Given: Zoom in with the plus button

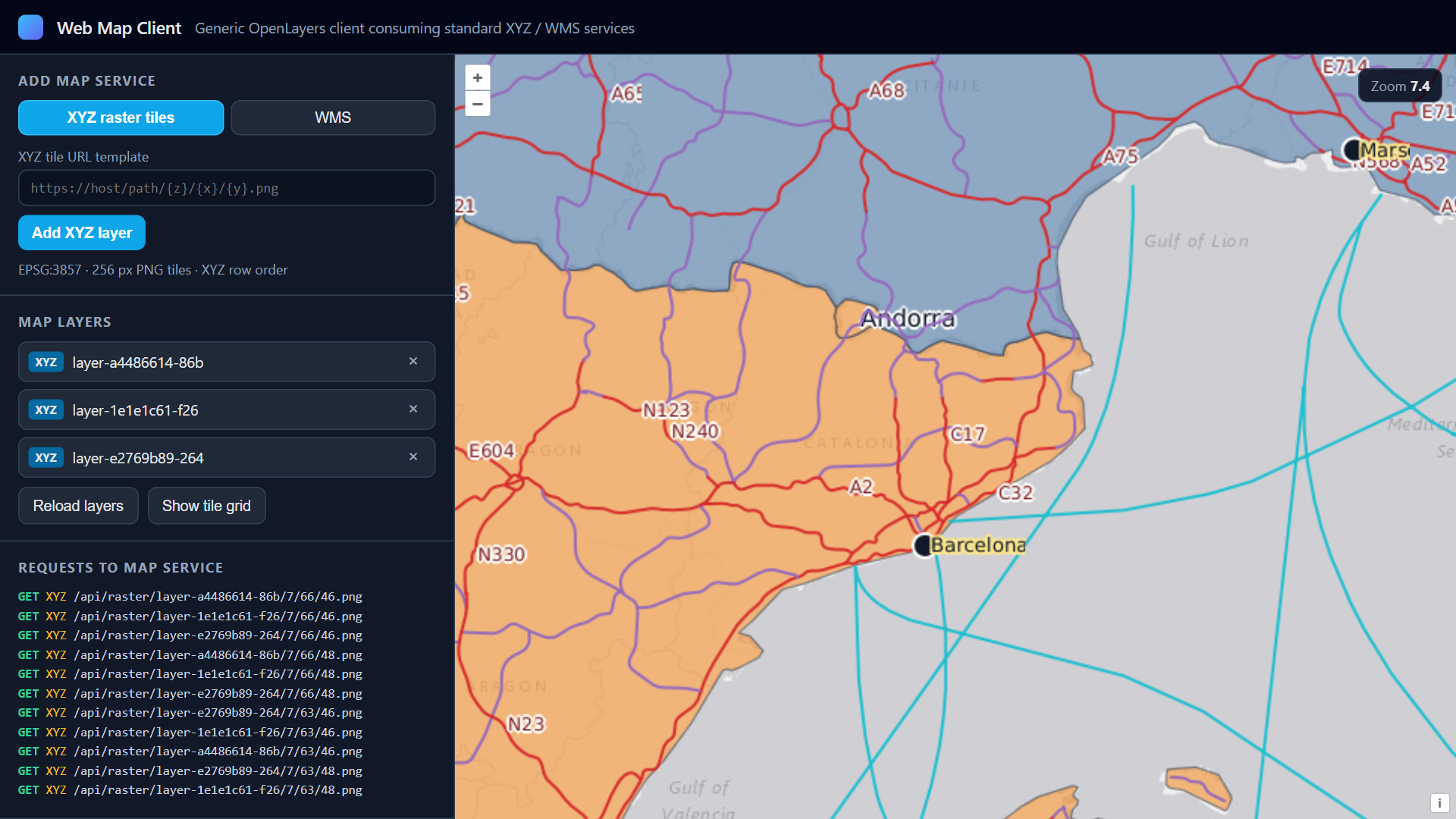Looking at the screenshot, I should click(x=478, y=77).
